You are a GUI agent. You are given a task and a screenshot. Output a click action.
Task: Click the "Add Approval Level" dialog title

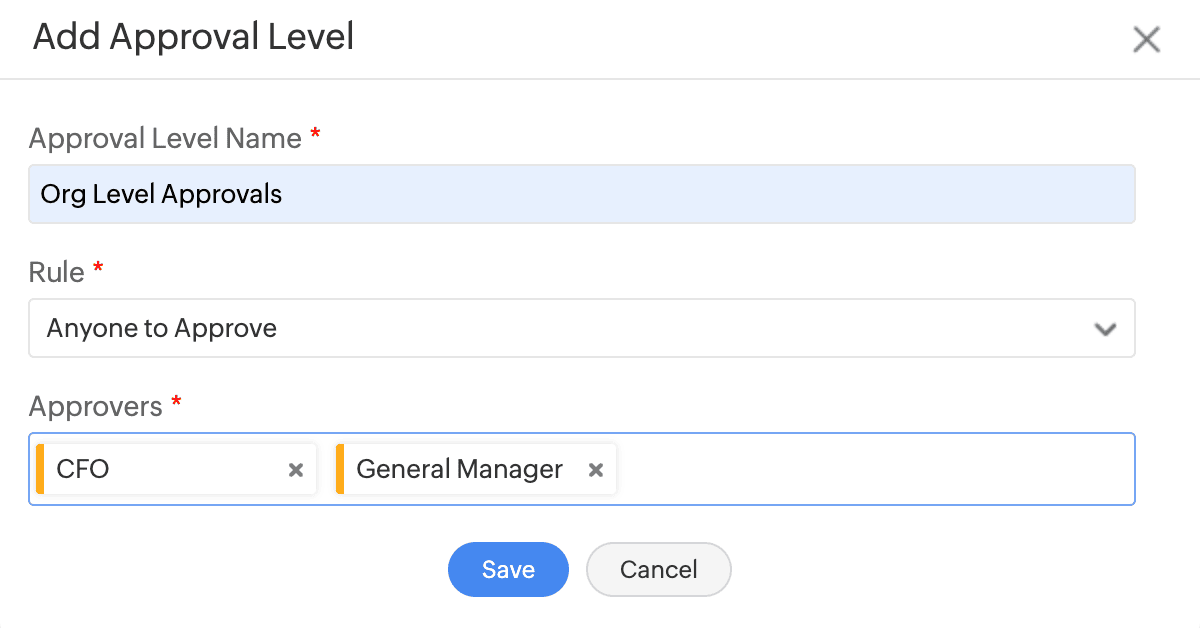point(193,37)
